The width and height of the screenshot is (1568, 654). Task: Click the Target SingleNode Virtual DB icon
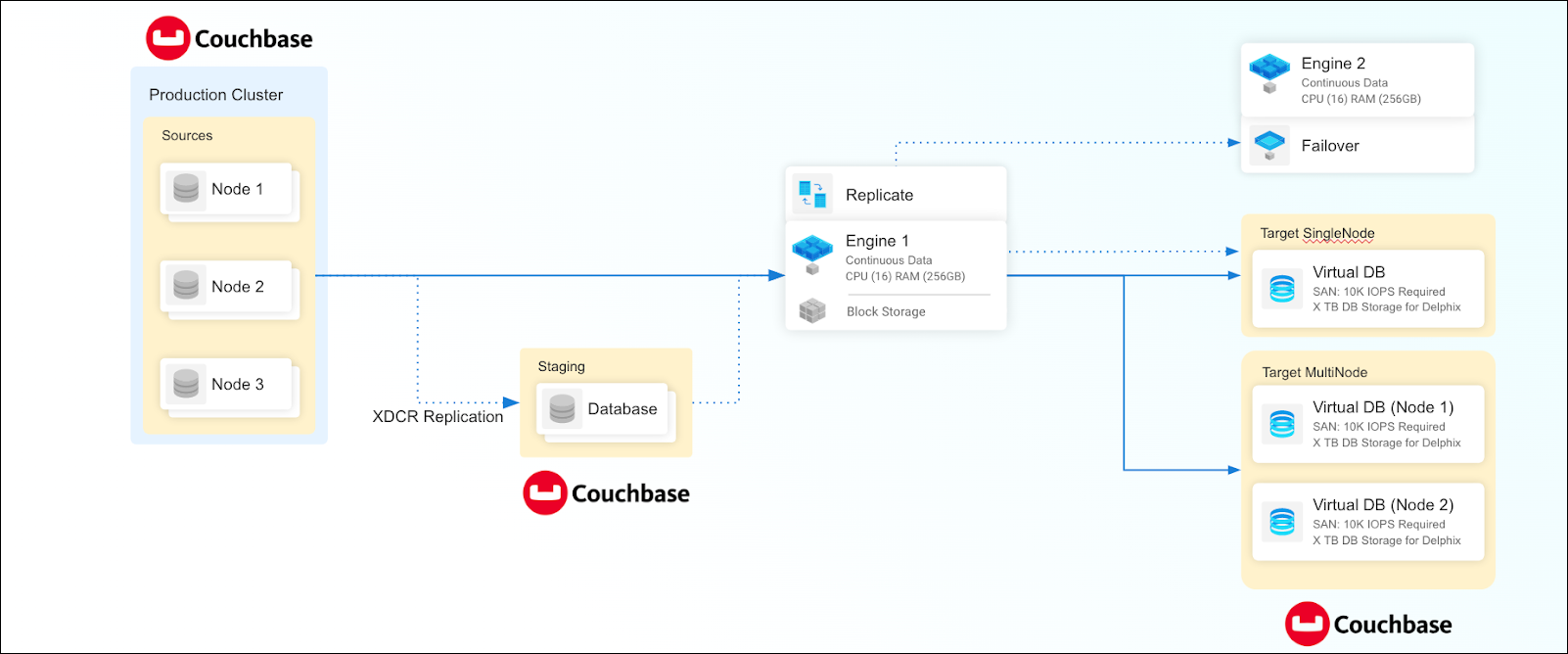click(x=1281, y=289)
